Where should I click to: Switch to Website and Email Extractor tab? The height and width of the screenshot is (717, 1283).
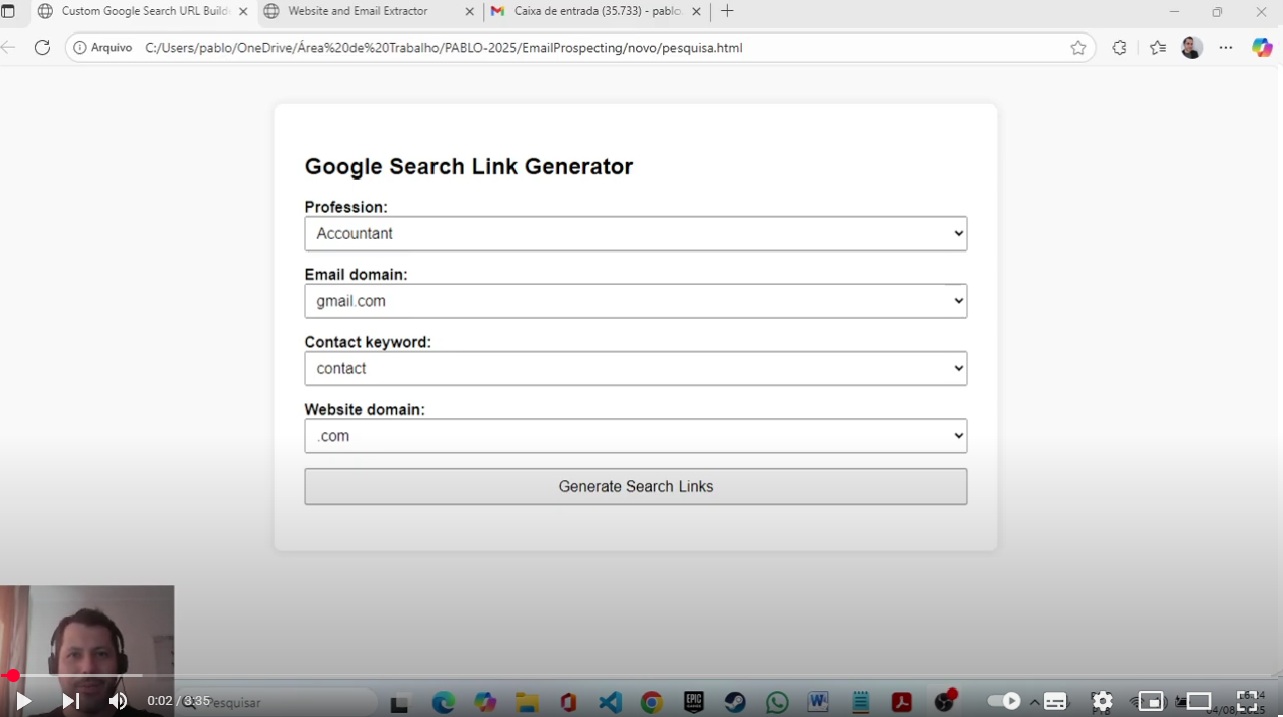358,12
